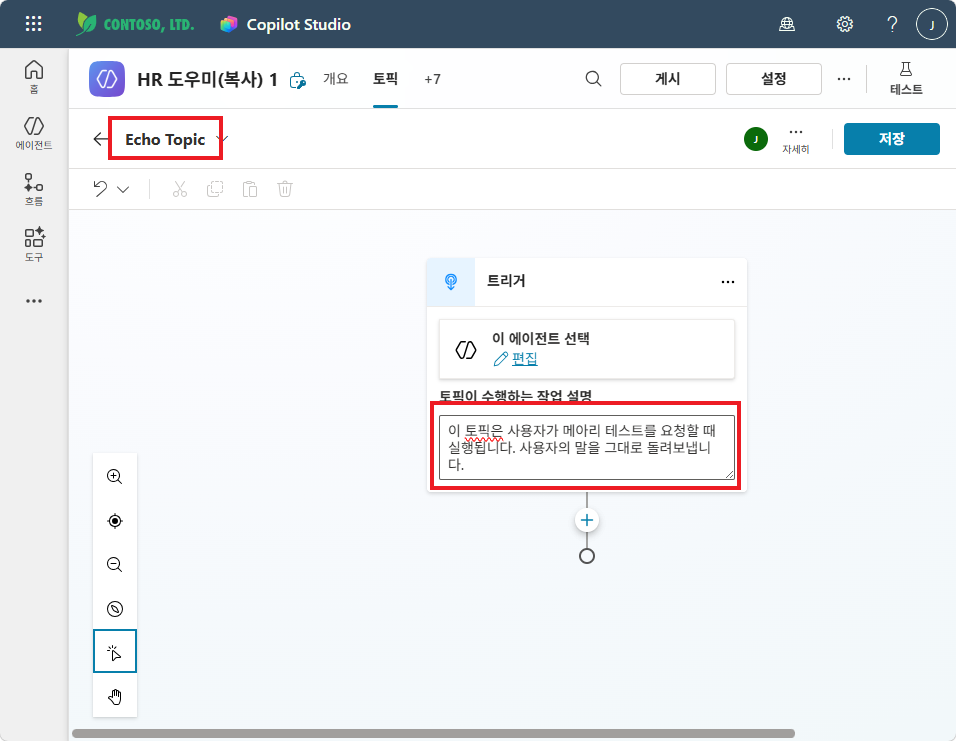Open the help question mark icon
The image size is (956, 741).
coord(892,24)
